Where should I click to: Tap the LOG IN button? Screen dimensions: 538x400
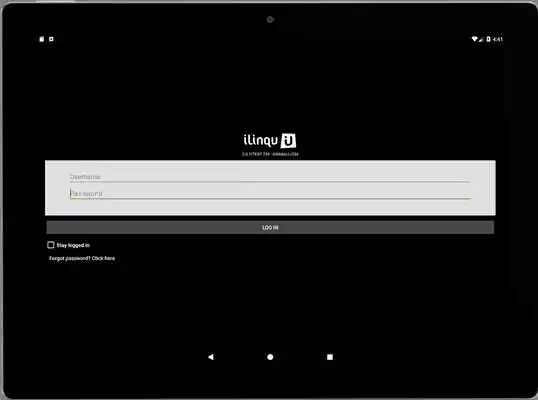point(270,227)
